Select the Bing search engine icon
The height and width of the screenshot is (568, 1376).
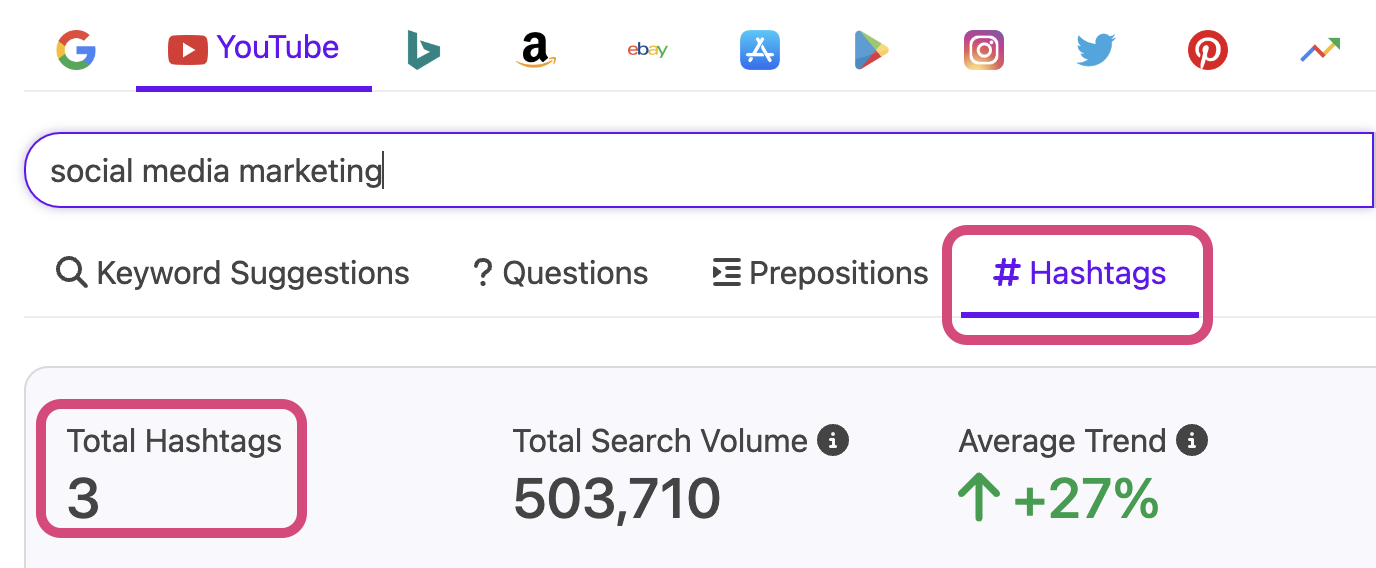point(424,49)
